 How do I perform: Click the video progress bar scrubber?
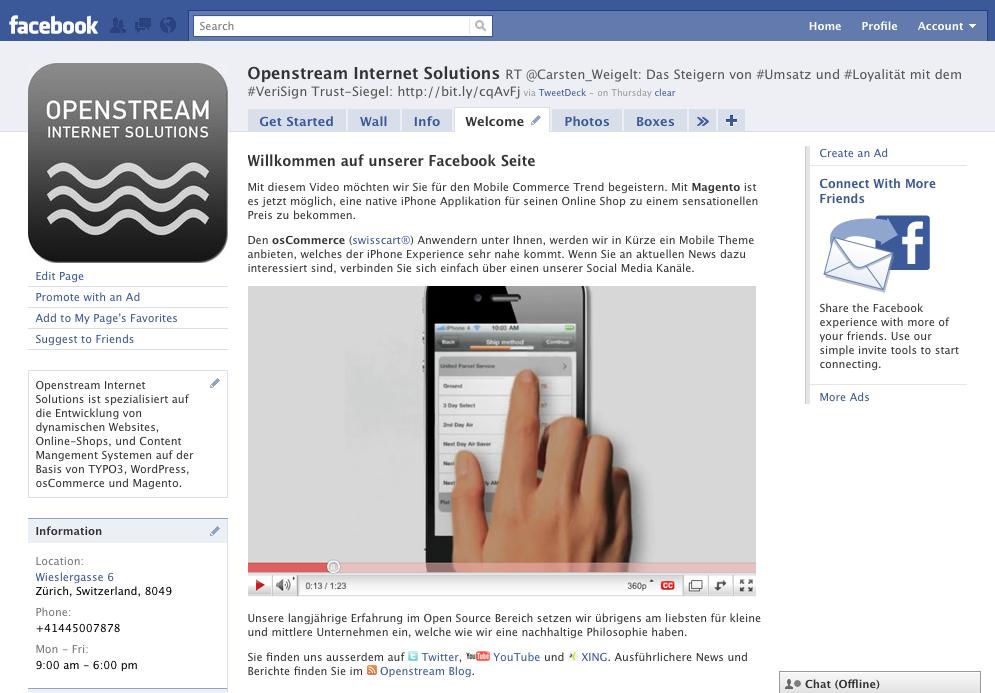click(334, 567)
